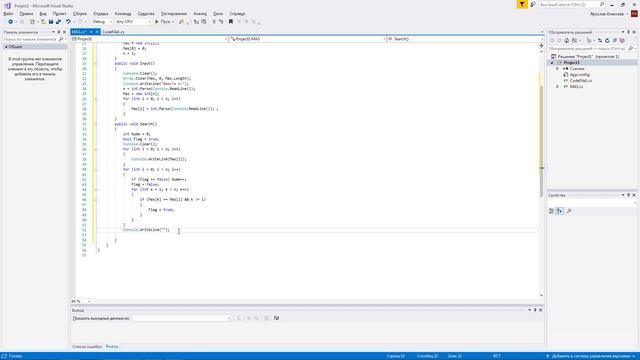
Task: Open the output source dropdown
Action: 182,318
